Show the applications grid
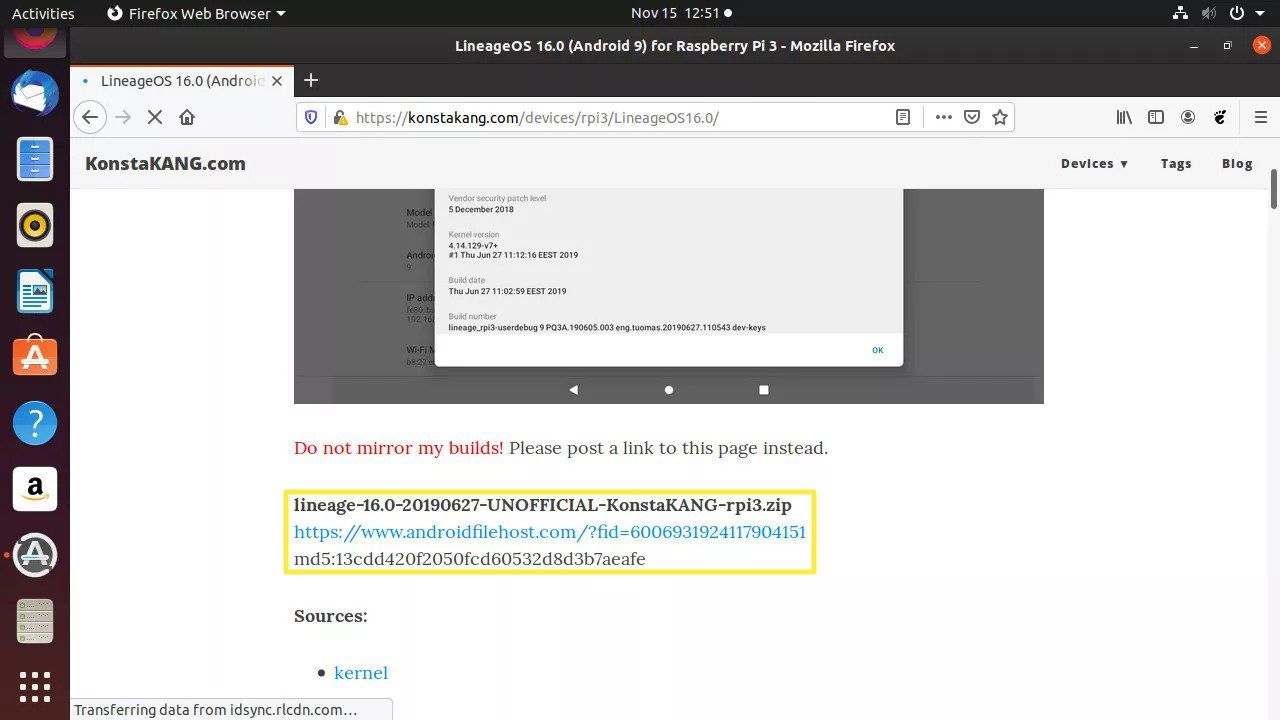Image resolution: width=1280 pixels, height=720 pixels. tap(35, 687)
